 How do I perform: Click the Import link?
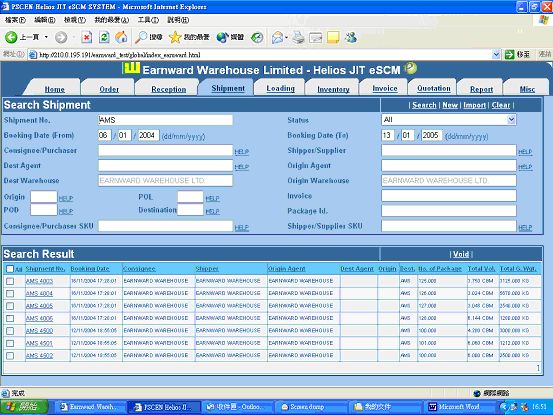pos(474,105)
